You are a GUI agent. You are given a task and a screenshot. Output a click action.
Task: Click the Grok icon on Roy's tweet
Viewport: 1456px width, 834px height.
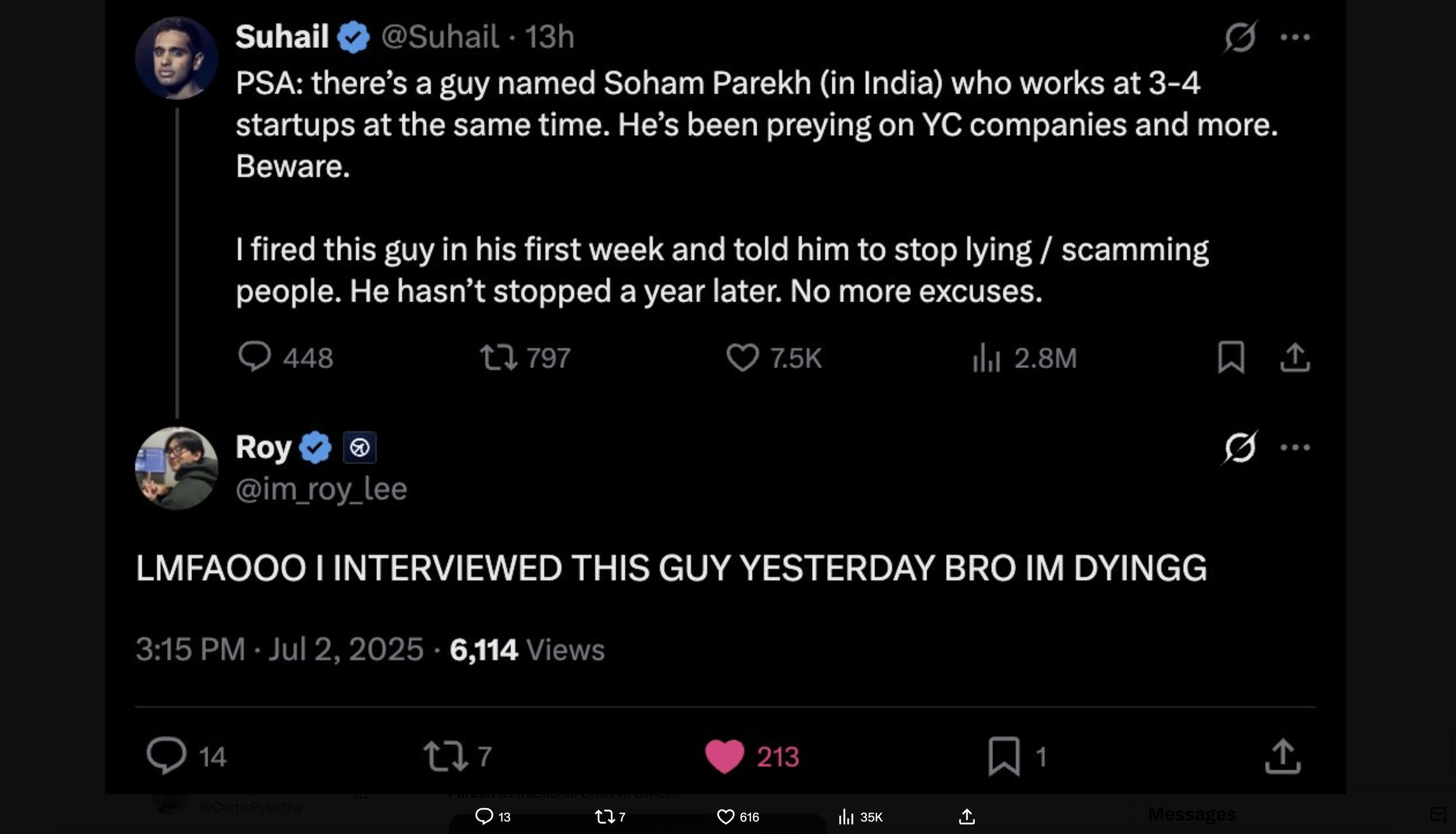1240,448
